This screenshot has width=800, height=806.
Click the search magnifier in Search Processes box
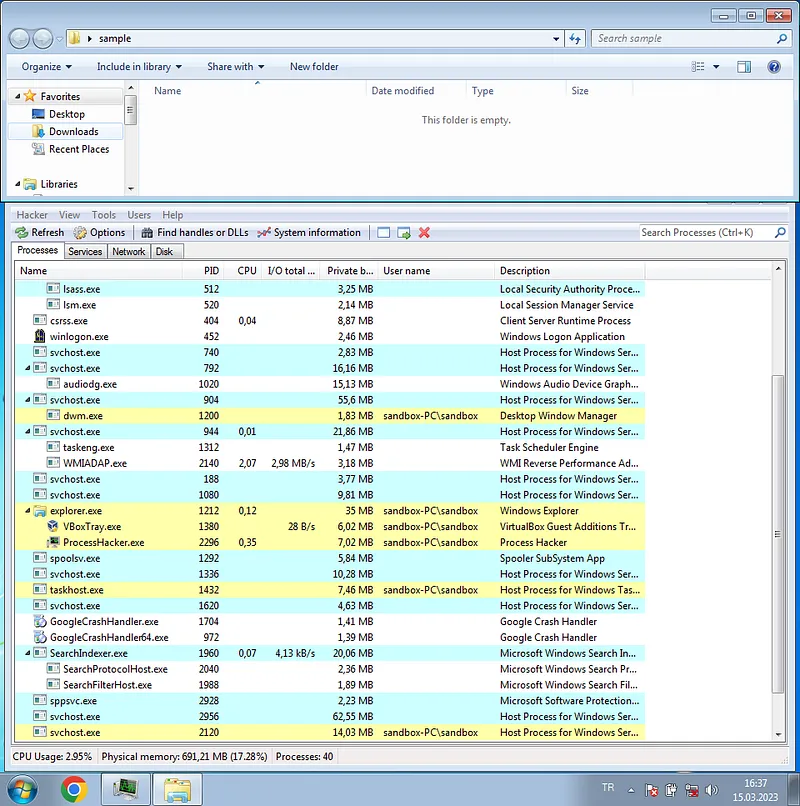click(x=780, y=232)
